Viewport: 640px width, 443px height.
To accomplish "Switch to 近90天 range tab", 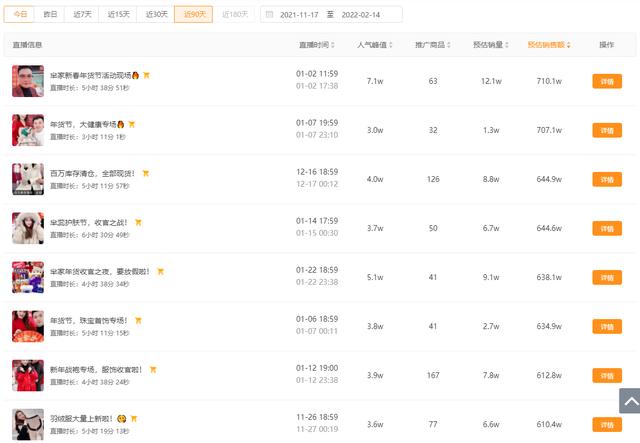I will coord(193,15).
